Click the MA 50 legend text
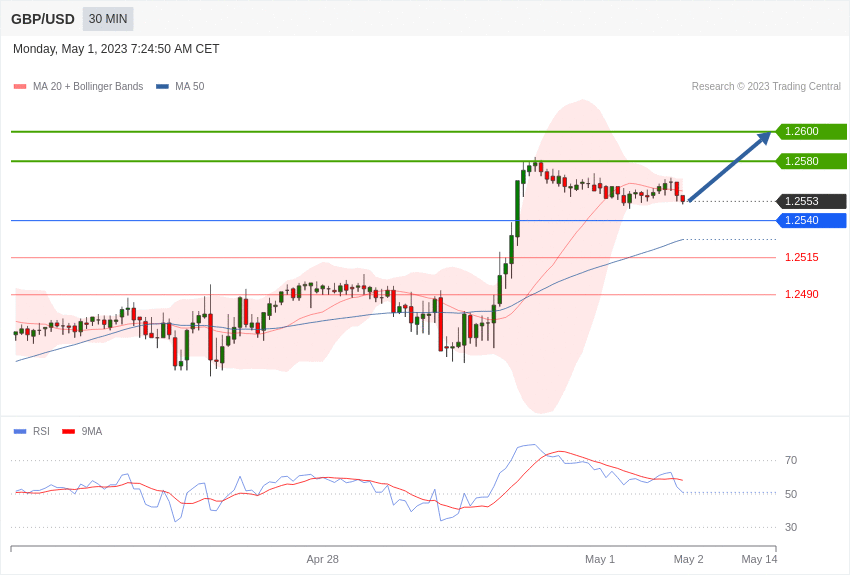The width and height of the screenshot is (850, 576). (190, 87)
